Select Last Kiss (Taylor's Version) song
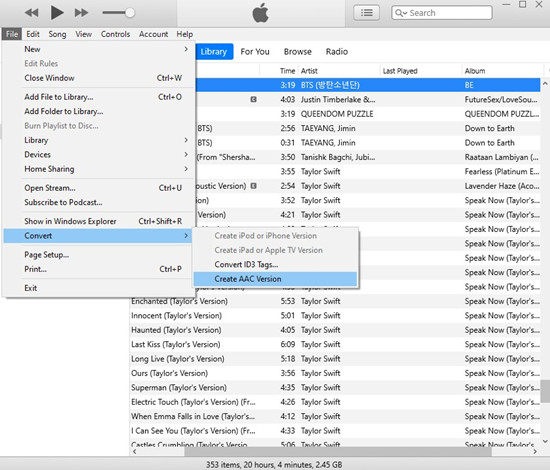Screen dimensions: 550x470 tap(176, 344)
